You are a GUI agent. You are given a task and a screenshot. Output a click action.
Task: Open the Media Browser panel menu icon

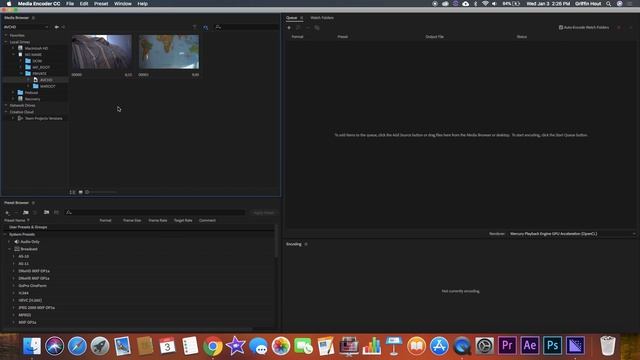(33, 18)
